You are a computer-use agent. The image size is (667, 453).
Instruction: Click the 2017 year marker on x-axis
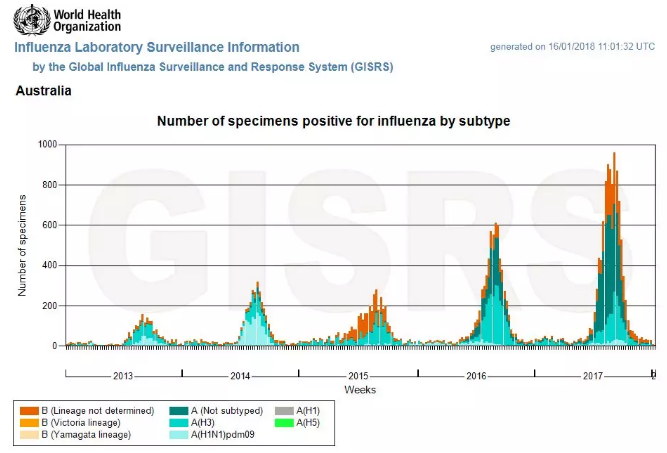[x=594, y=376]
